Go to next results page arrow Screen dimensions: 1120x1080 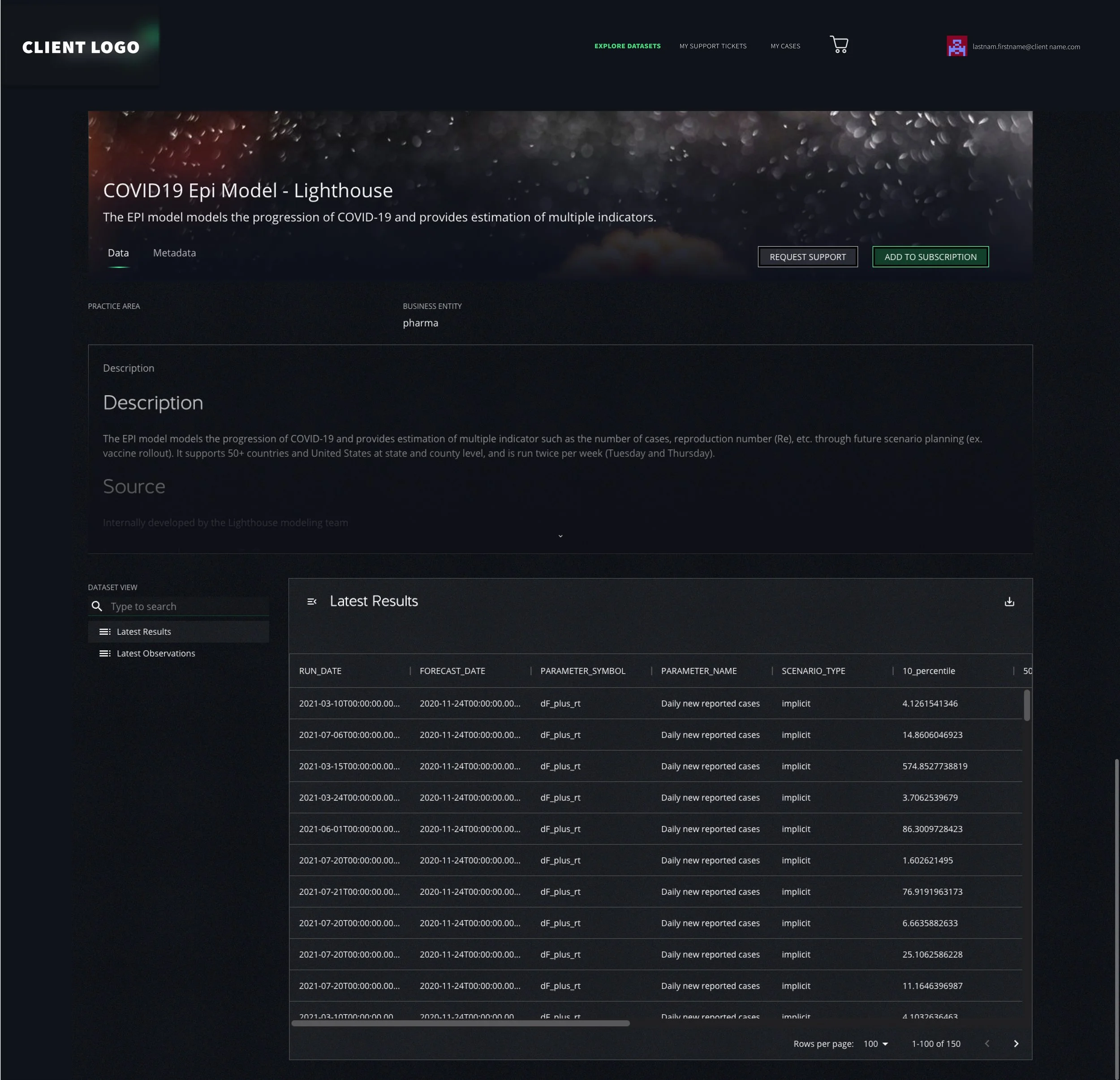coord(1016,1043)
